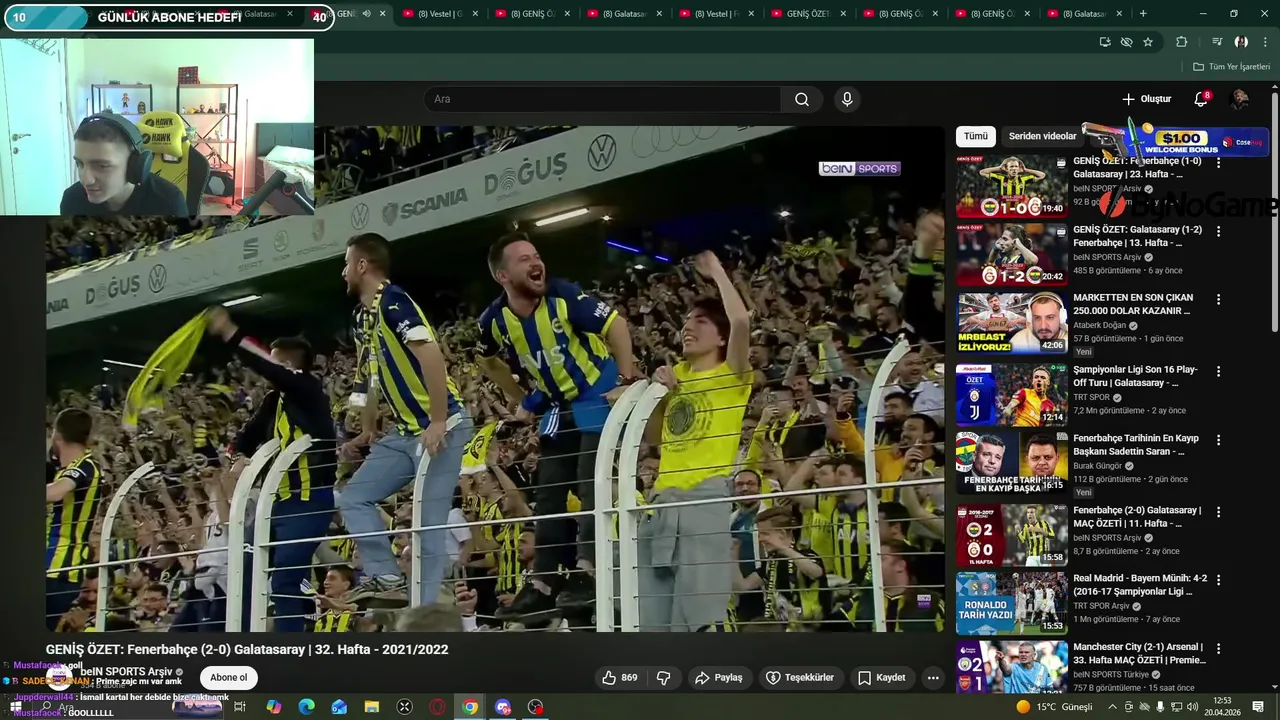1280x720 pixels.
Task: Open Microsoft Edge from the taskbar
Action: pyautogui.click(x=306, y=707)
